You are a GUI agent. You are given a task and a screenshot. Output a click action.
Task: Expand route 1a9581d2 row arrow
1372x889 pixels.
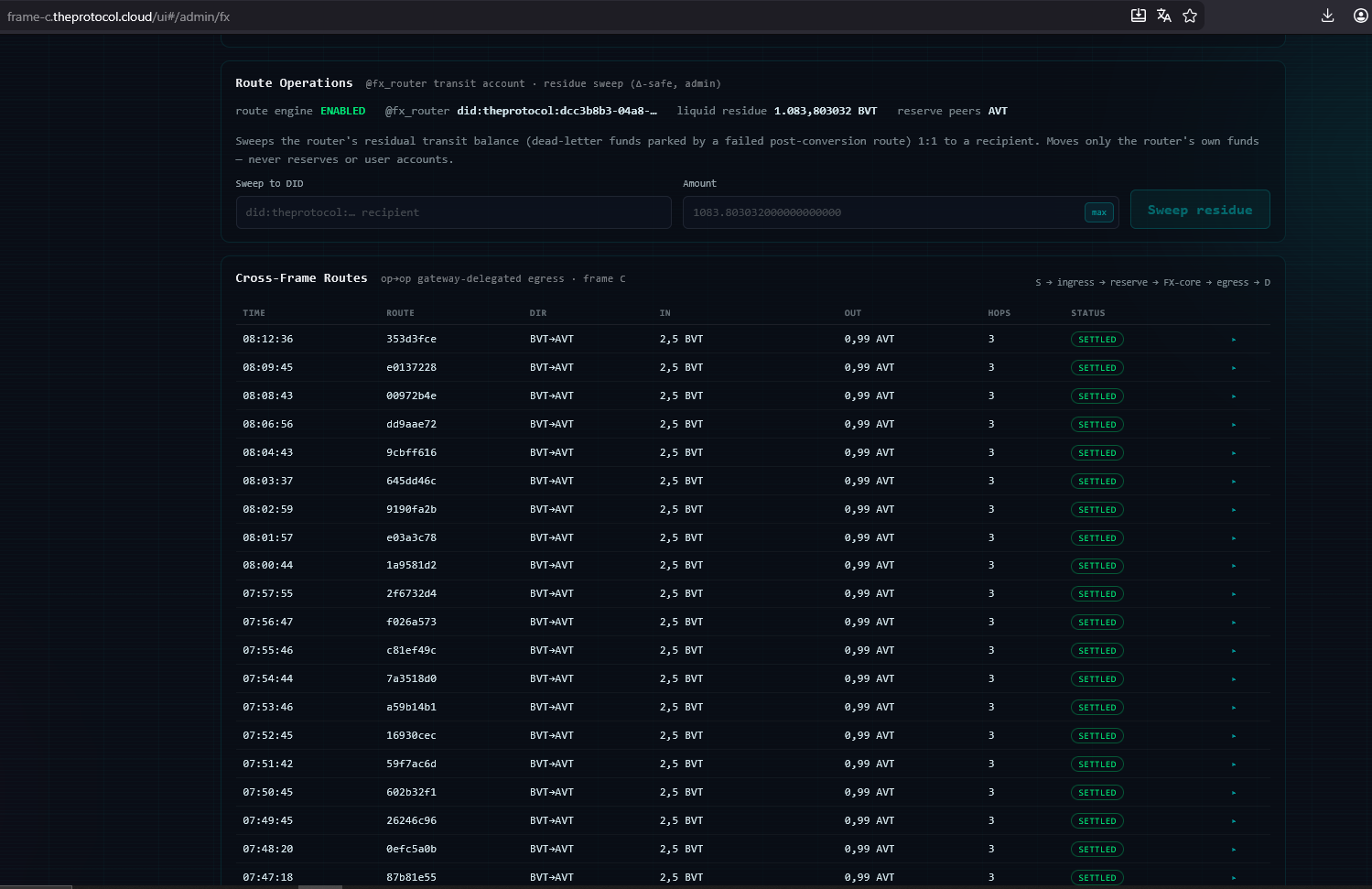point(1234,566)
